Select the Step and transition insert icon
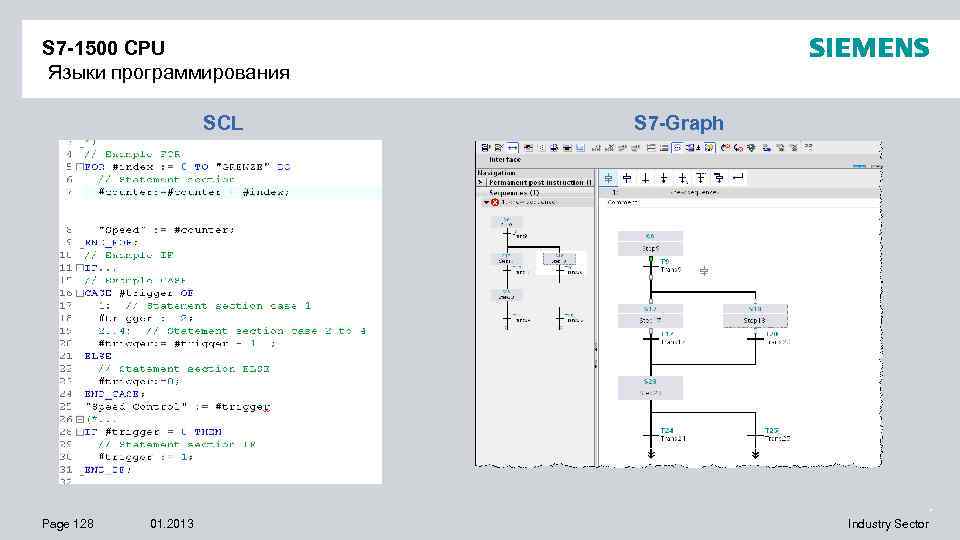Image resolution: width=960 pixels, height=540 pixels. pyautogui.click(x=609, y=178)
